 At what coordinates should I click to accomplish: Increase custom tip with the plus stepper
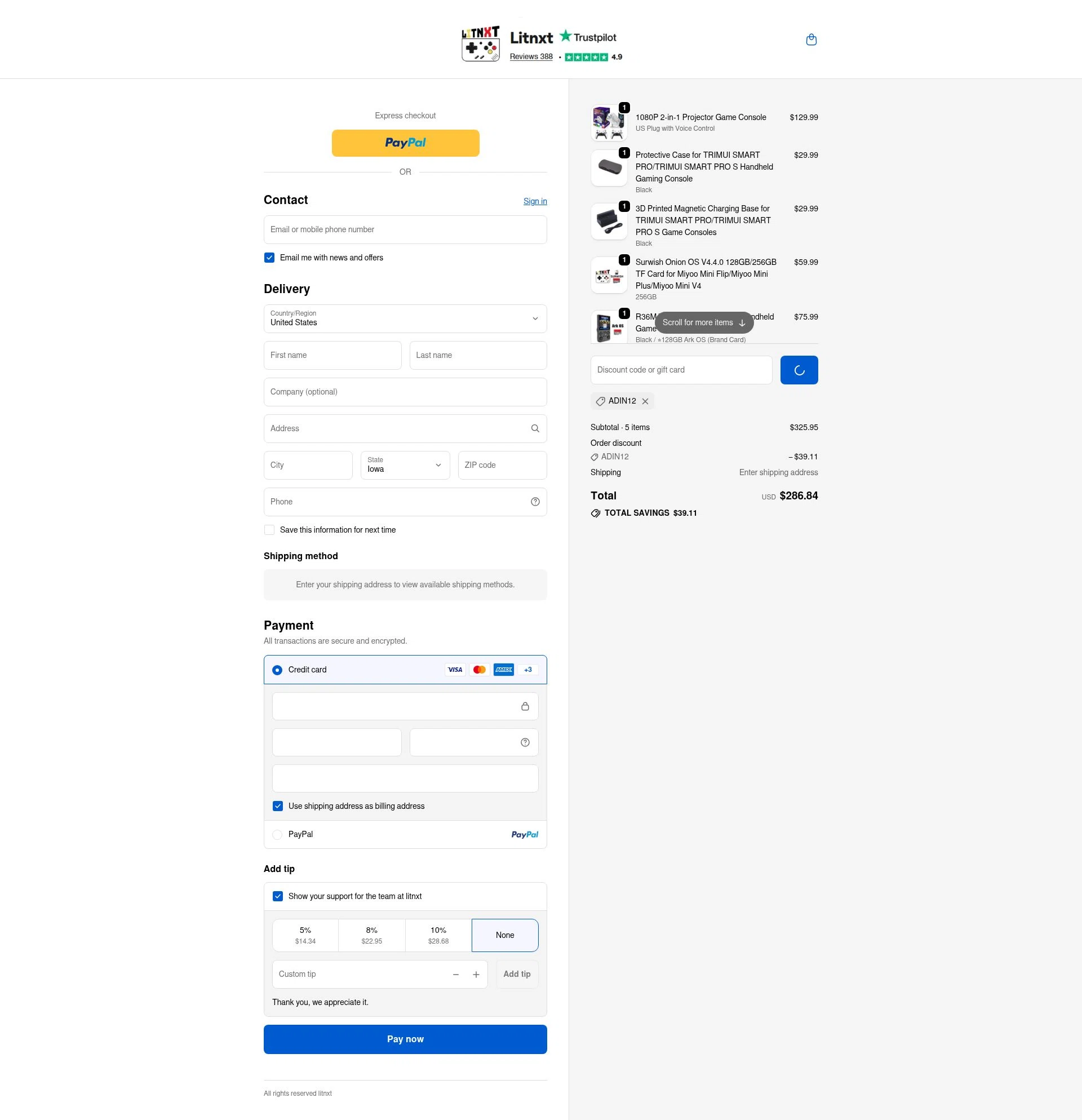(476, 973)
